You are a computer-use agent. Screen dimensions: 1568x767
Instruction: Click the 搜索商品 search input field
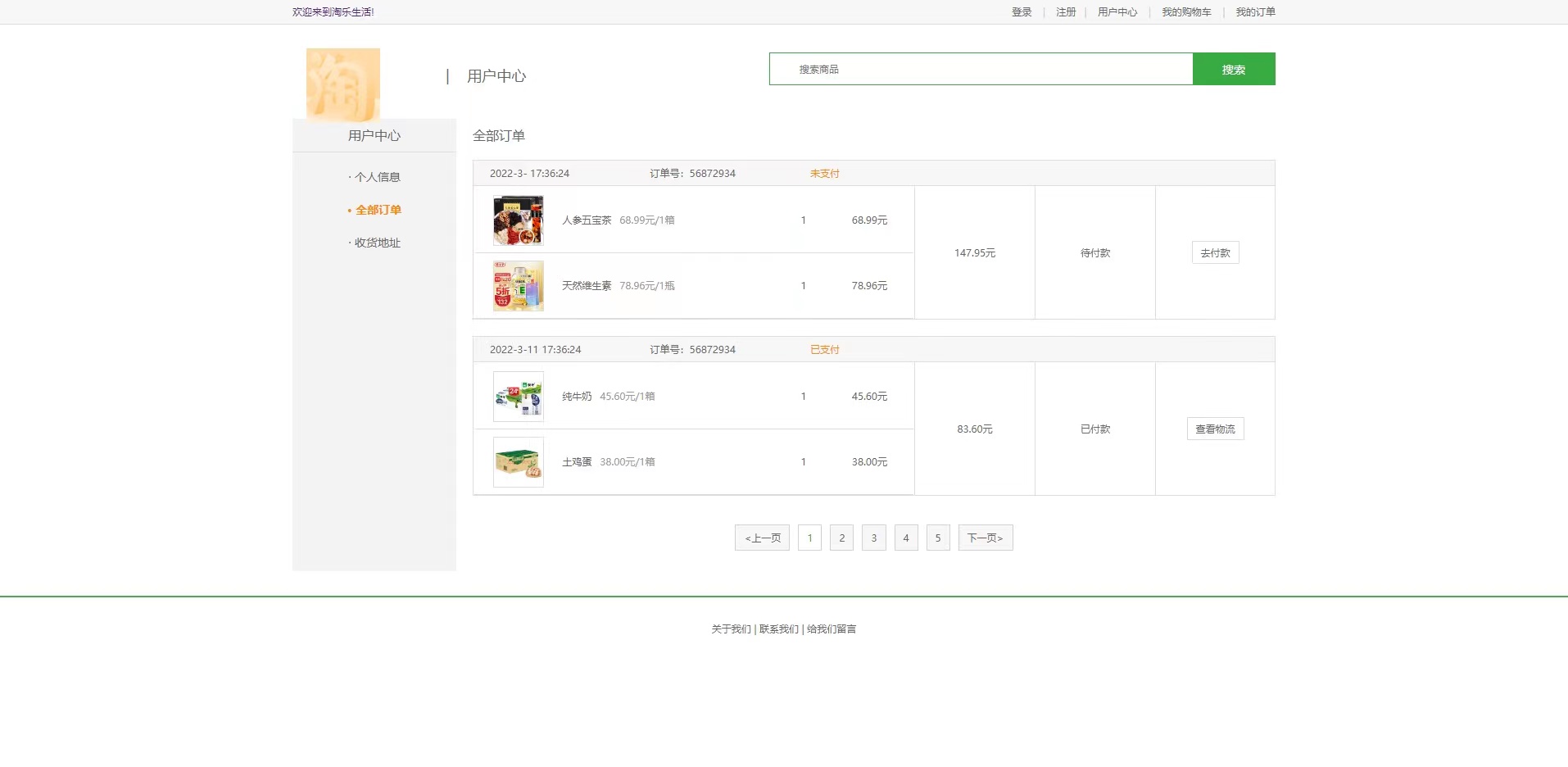pos(981,69)
